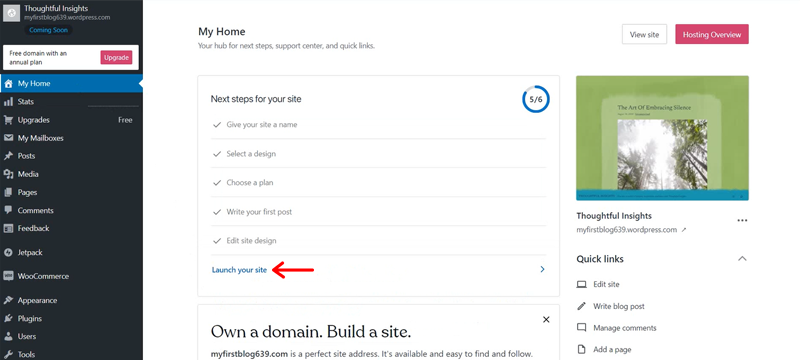Click the 5/6 progress ring
Viewport: 800px width, 360px height.
pos(536,99)
